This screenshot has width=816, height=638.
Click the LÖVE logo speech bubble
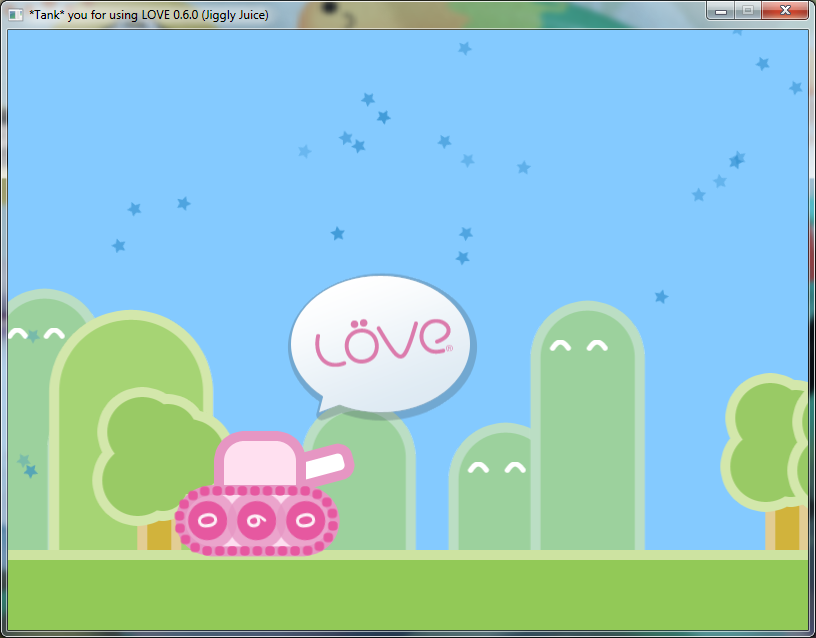382,344
